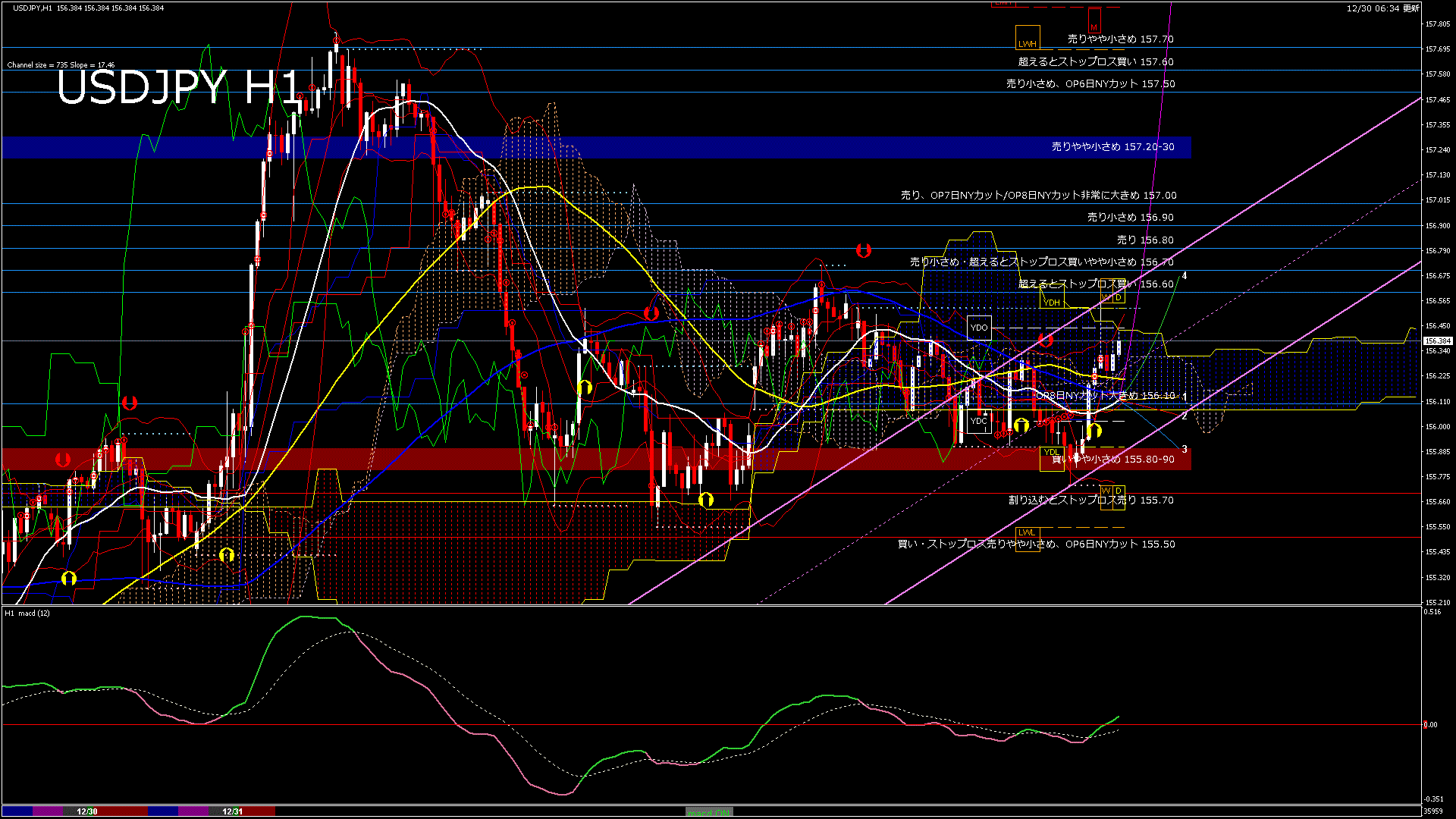This screenshot has width=1456, height=819.
Task: Click the Channel size / Slope info text
Action: click(61, 65)
